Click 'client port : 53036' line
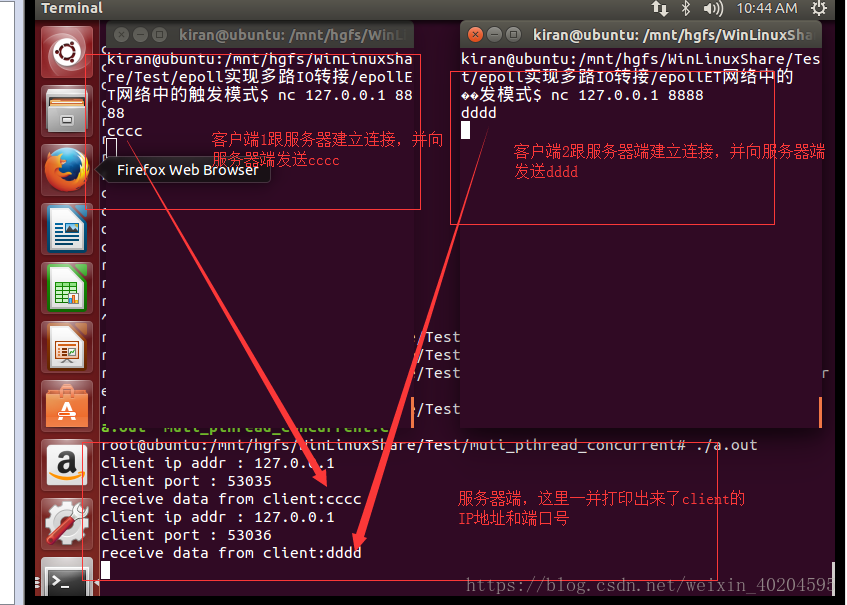The height and width of the screenshot is (605, 847). (186, 535)
